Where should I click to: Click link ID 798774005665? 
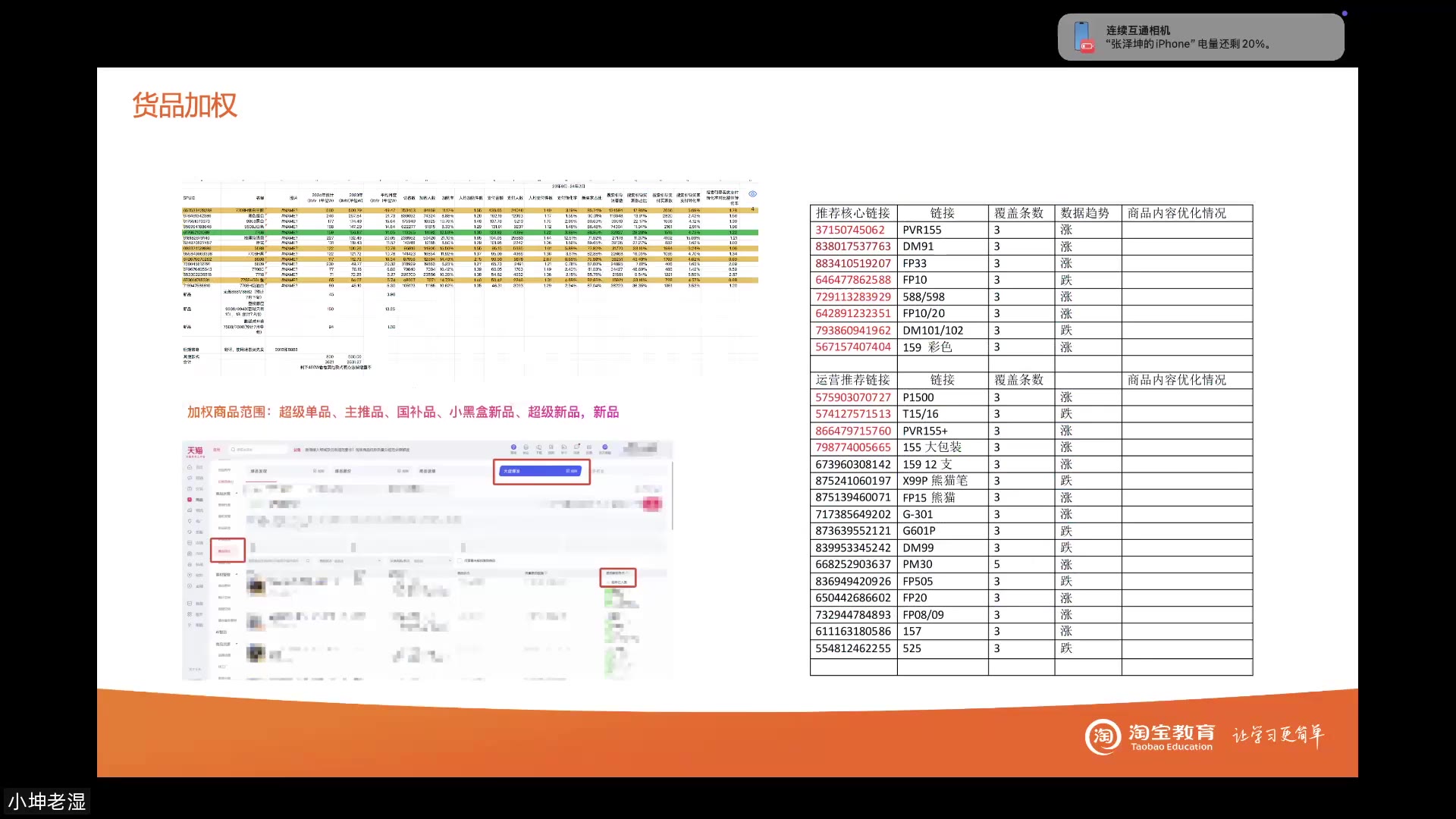(x=853, y=447)
